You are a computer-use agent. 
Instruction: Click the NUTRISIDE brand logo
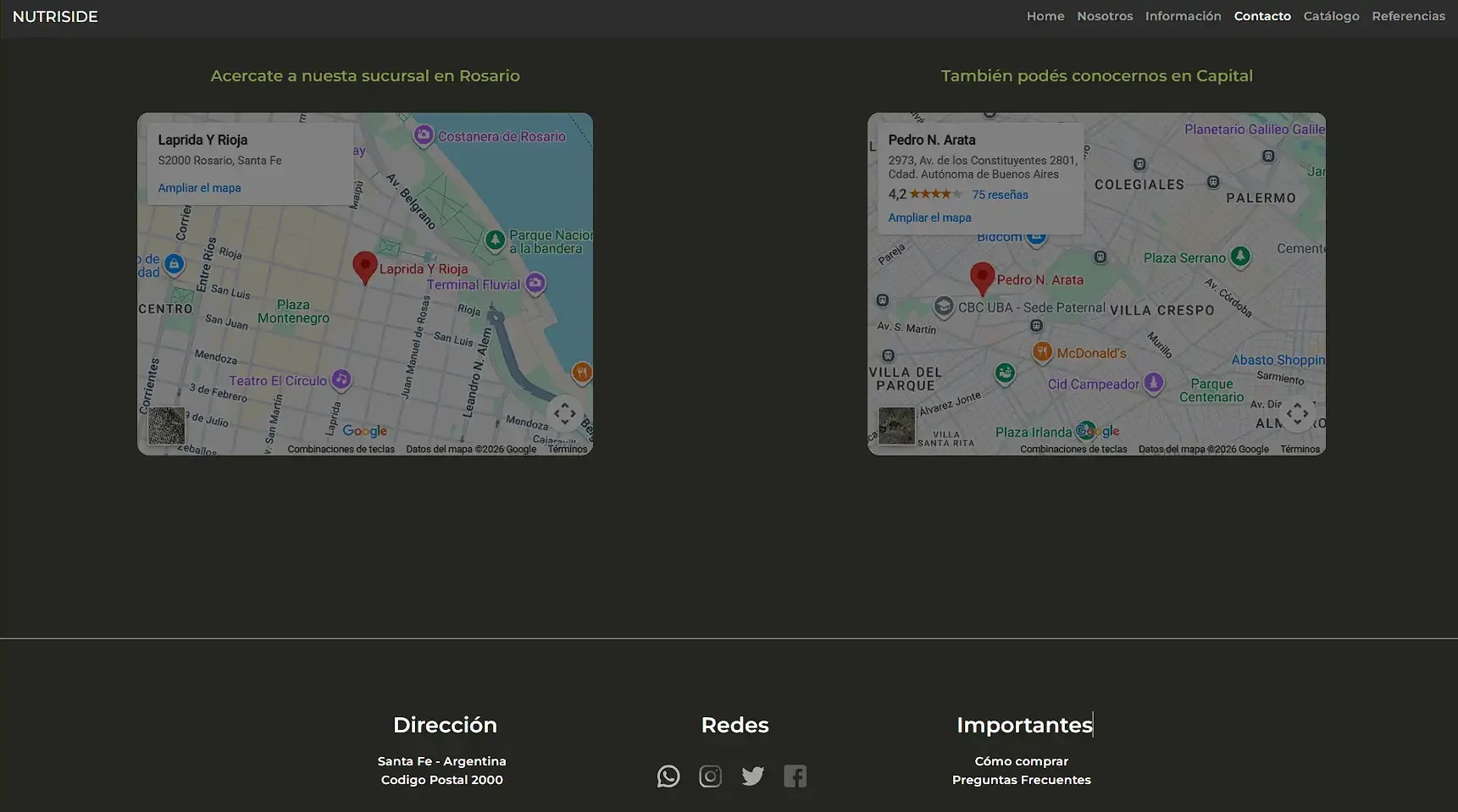click(55, 17)
